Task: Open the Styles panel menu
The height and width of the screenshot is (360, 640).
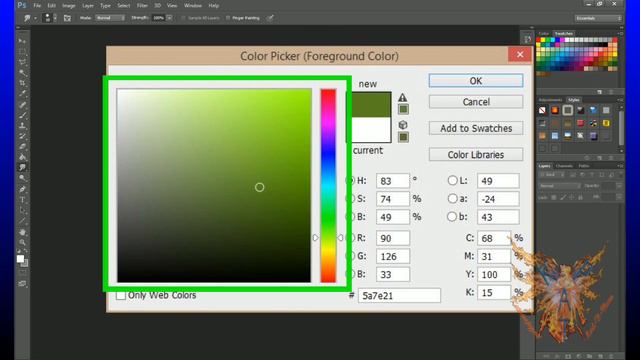Action: 620,100
